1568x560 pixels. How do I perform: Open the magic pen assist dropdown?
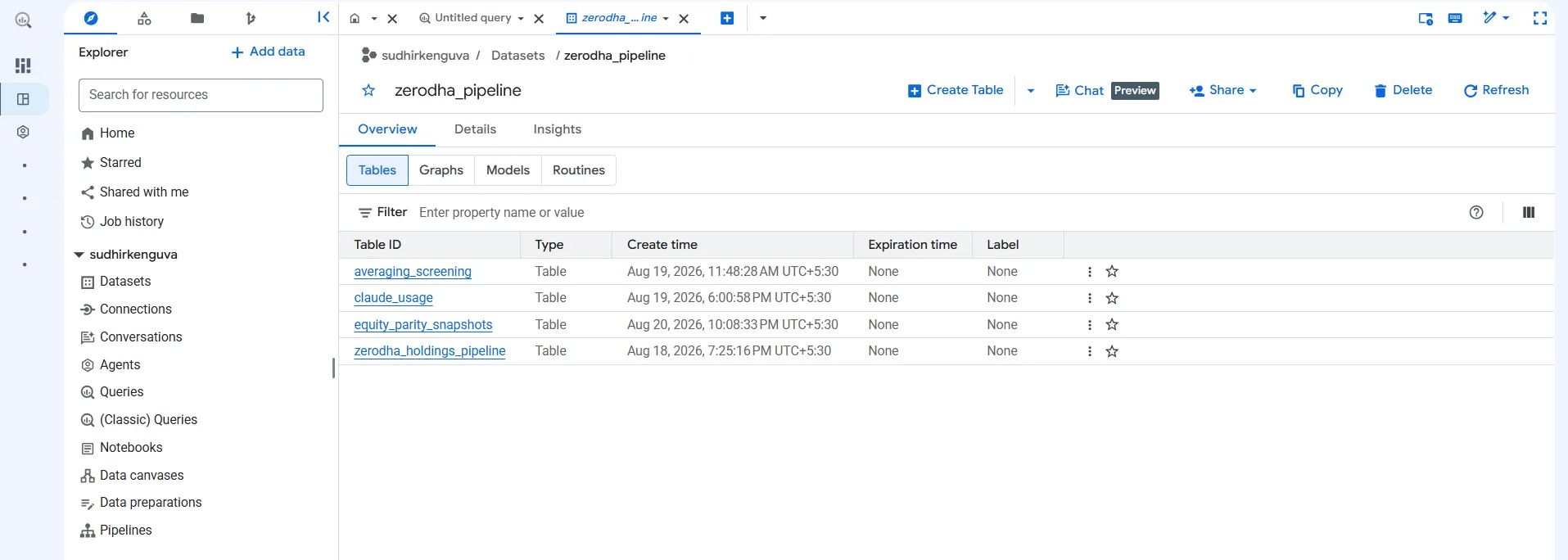(1496, 18)
